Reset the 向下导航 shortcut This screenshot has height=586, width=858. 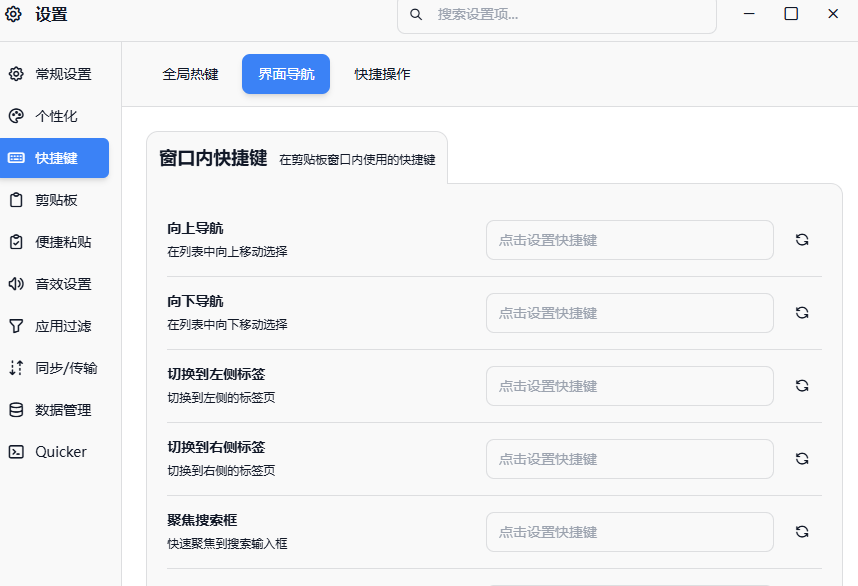802,312
